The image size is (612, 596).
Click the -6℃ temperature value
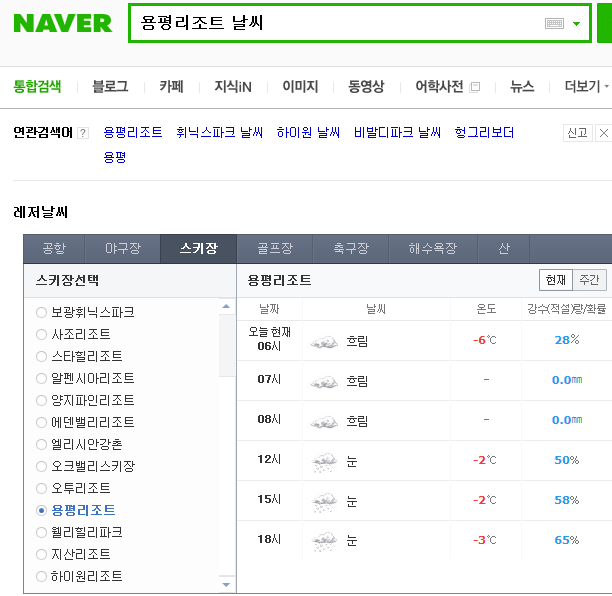pos(485,340)
